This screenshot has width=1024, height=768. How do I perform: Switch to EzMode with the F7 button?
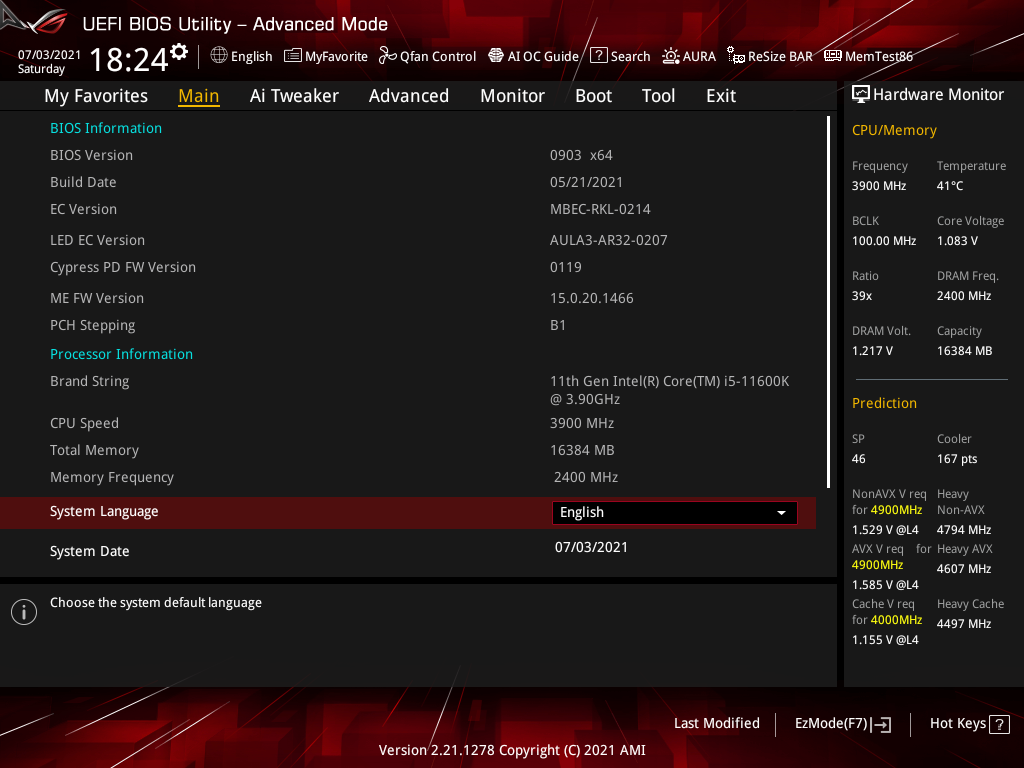(842, 723)
